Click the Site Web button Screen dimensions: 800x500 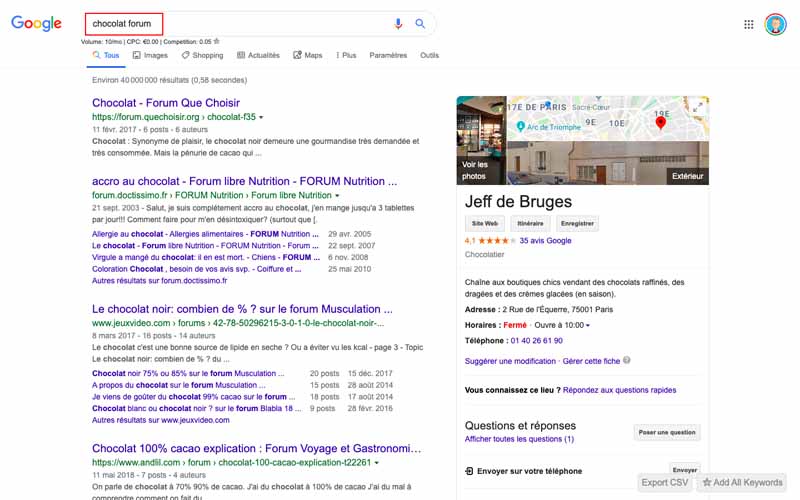(x=485, y=223)
